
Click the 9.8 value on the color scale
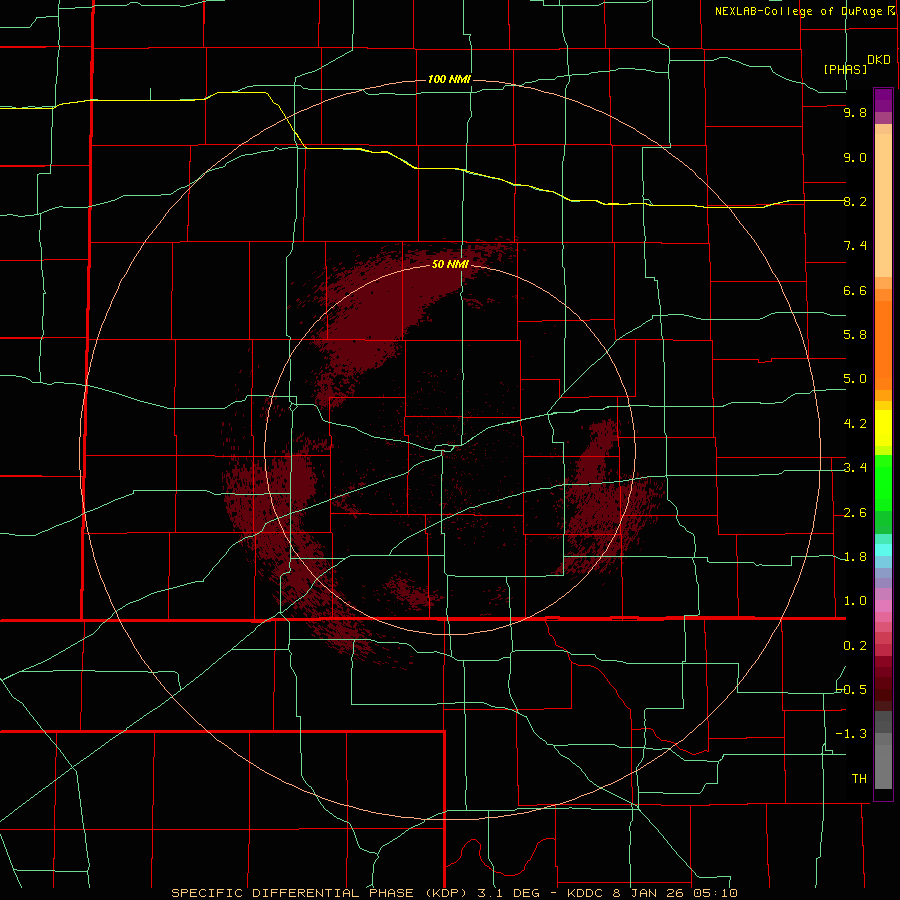click(855, 112)
